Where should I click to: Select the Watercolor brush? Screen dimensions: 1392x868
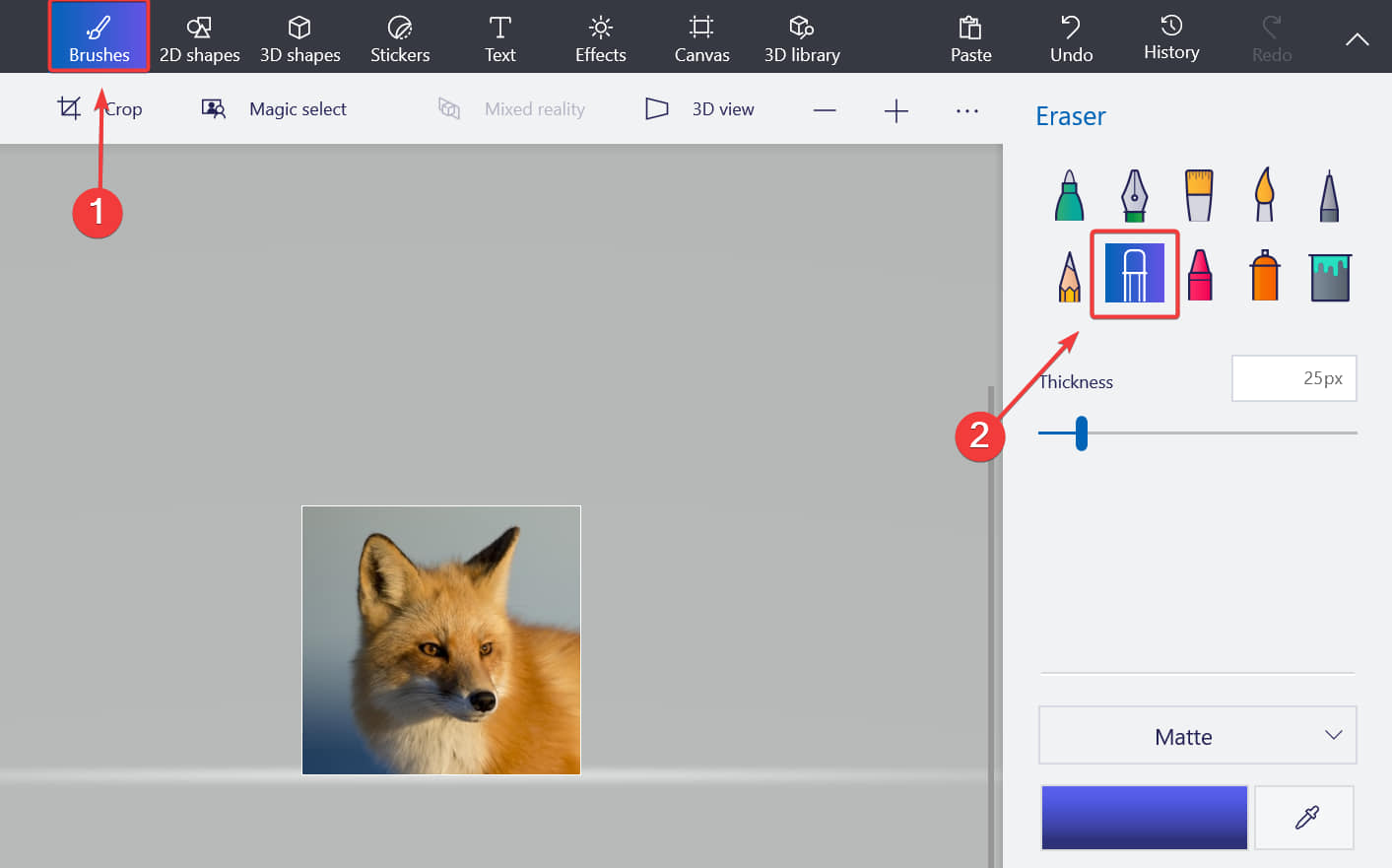pyautogui.click(x=1264, y=195)
